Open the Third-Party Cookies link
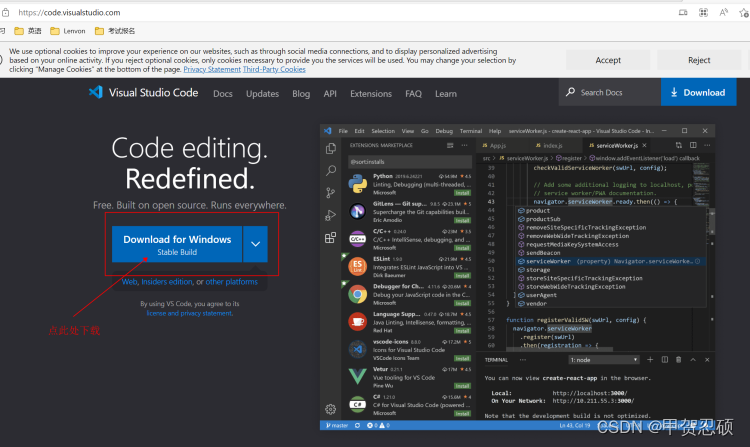The height and width of the screenshot is (447, 750). tap(274, 69)
